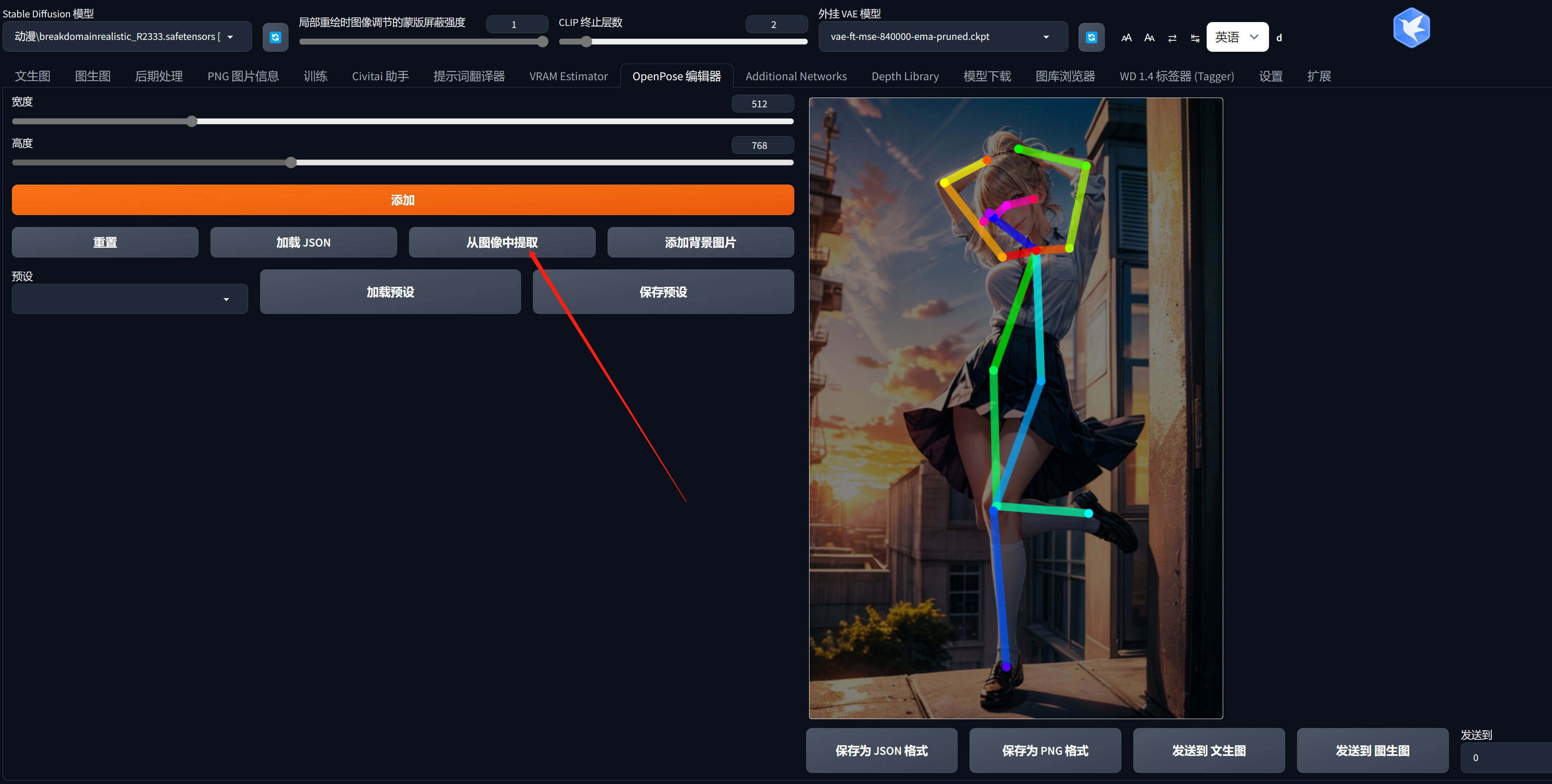Click the orange 添加 button
This screenshot has height=784, width=1552.
coord(403,200)
